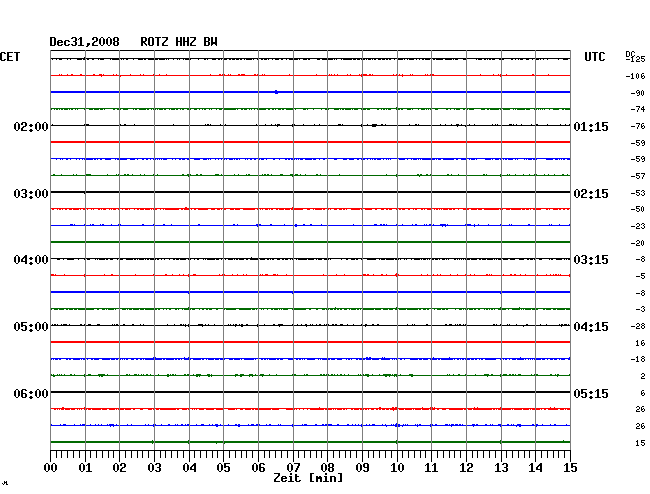Click the "02" minute axis label

pyautogui.click(x=119, y=468)
